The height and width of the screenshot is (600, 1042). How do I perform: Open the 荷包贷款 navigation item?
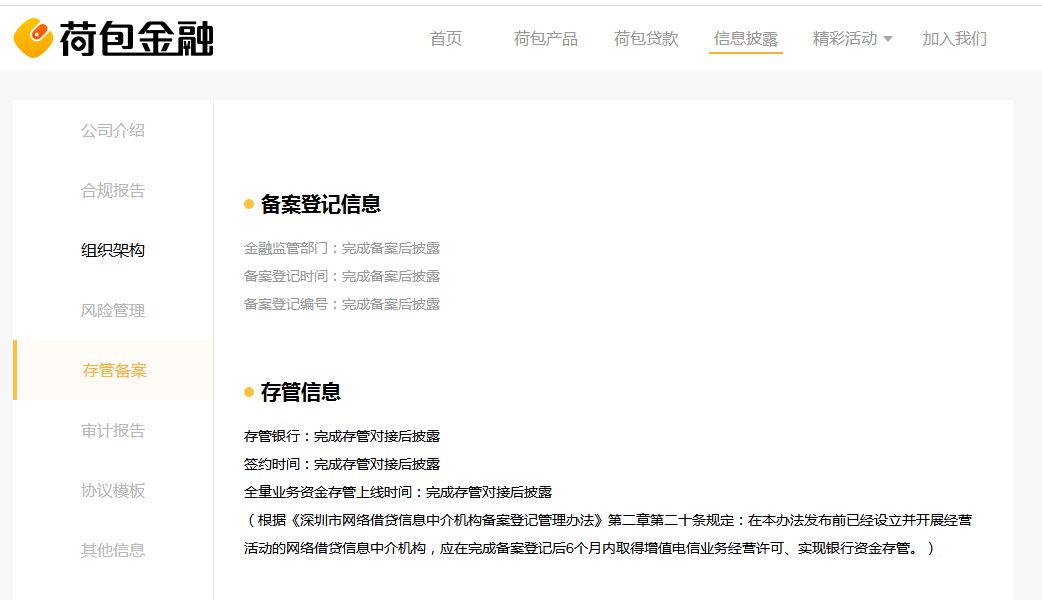[x=645, y=38]
